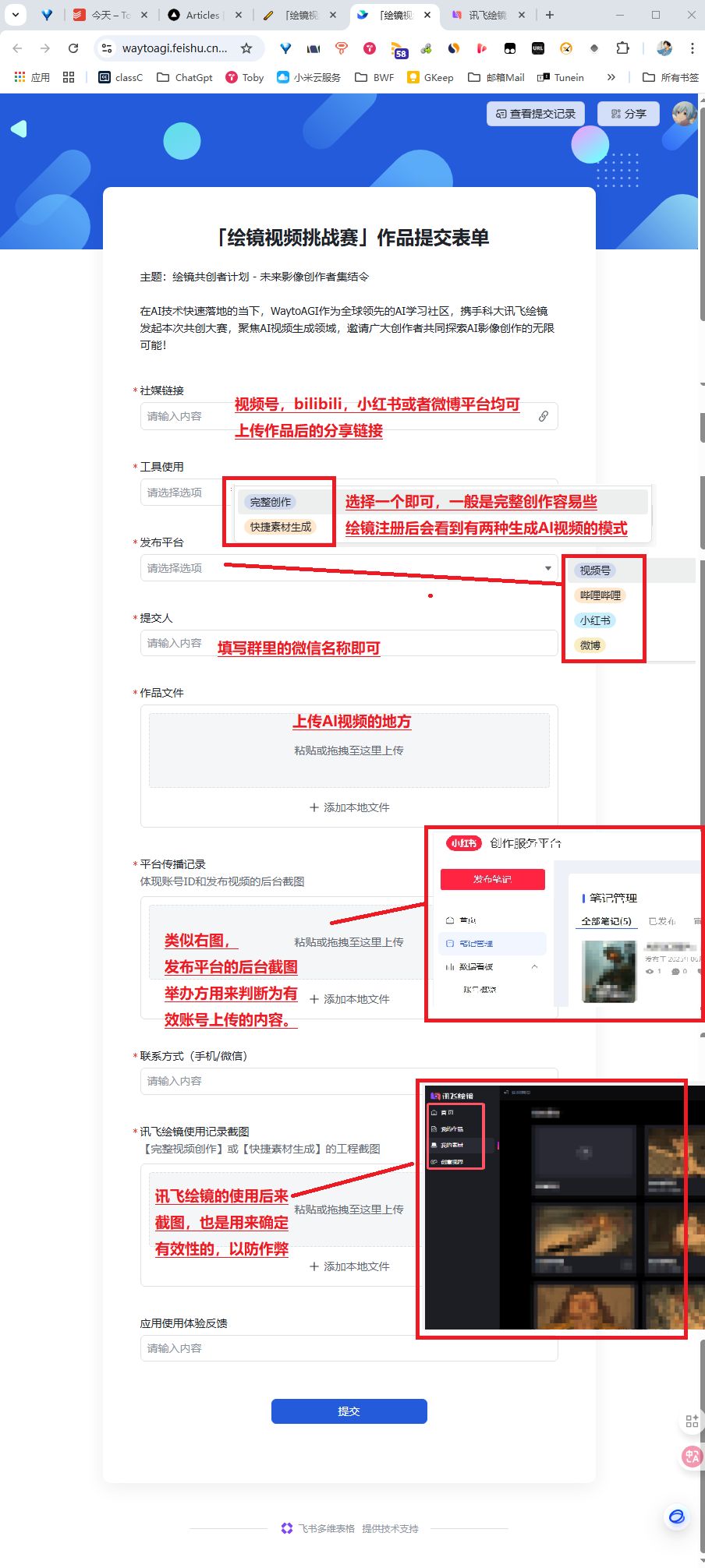
Task: Expand the 所有书签 folder
Action: pyautogui.click(x=671, y=77)
